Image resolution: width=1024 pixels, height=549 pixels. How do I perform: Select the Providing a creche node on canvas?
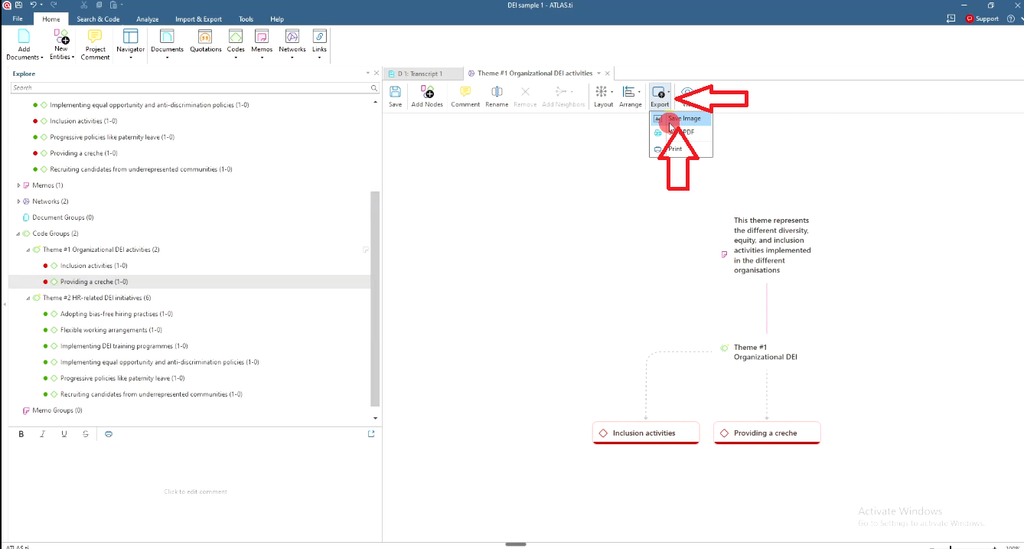tap(767, 433)
